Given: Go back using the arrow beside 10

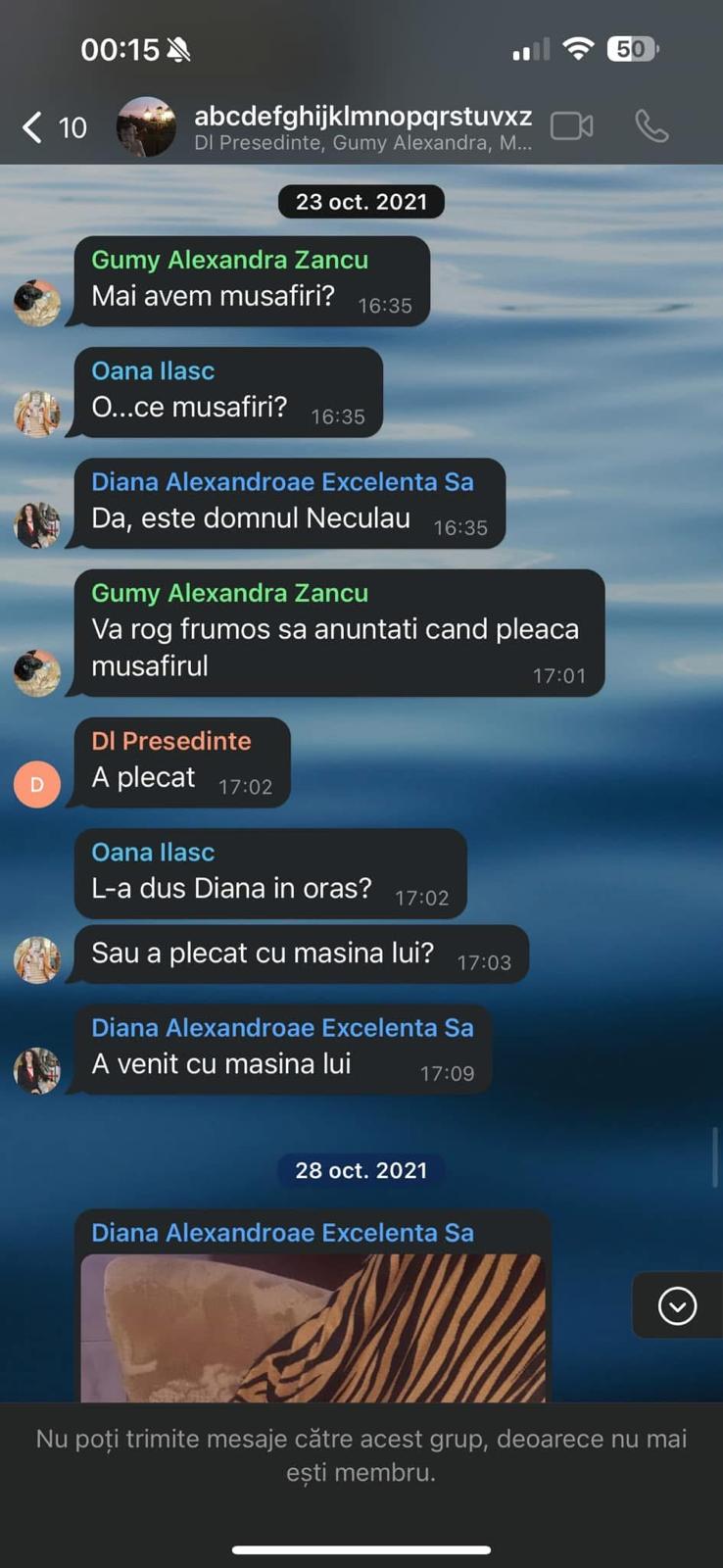Looking at the screenshot, I should click(x=32, y=127).
